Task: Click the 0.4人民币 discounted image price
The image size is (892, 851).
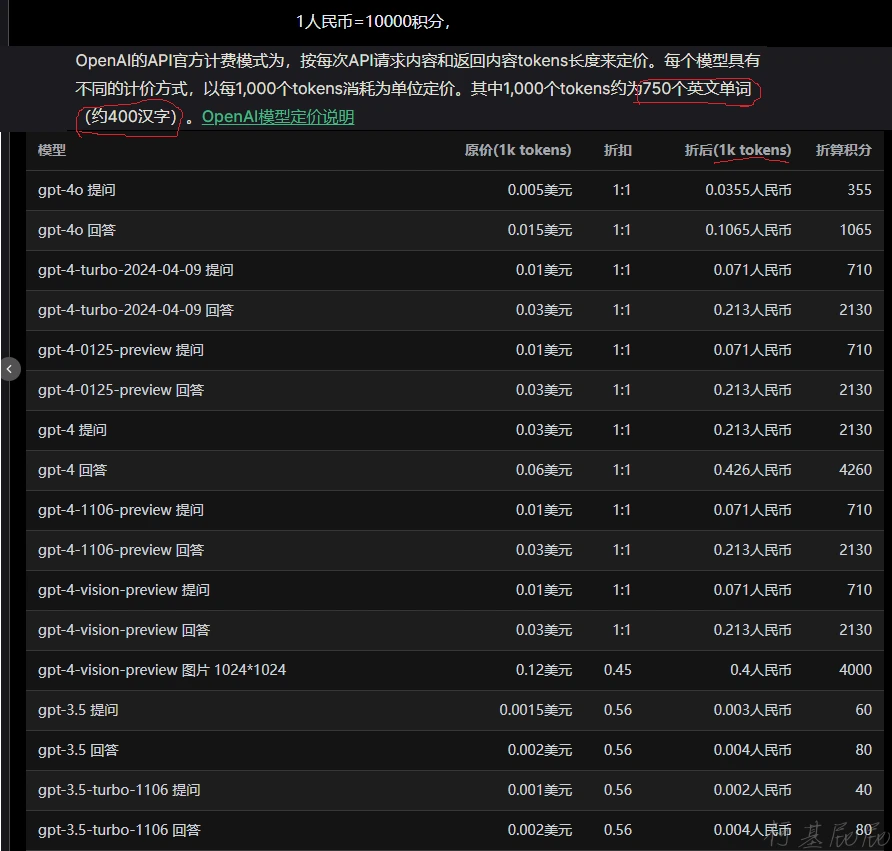Action: coord(761,670)
